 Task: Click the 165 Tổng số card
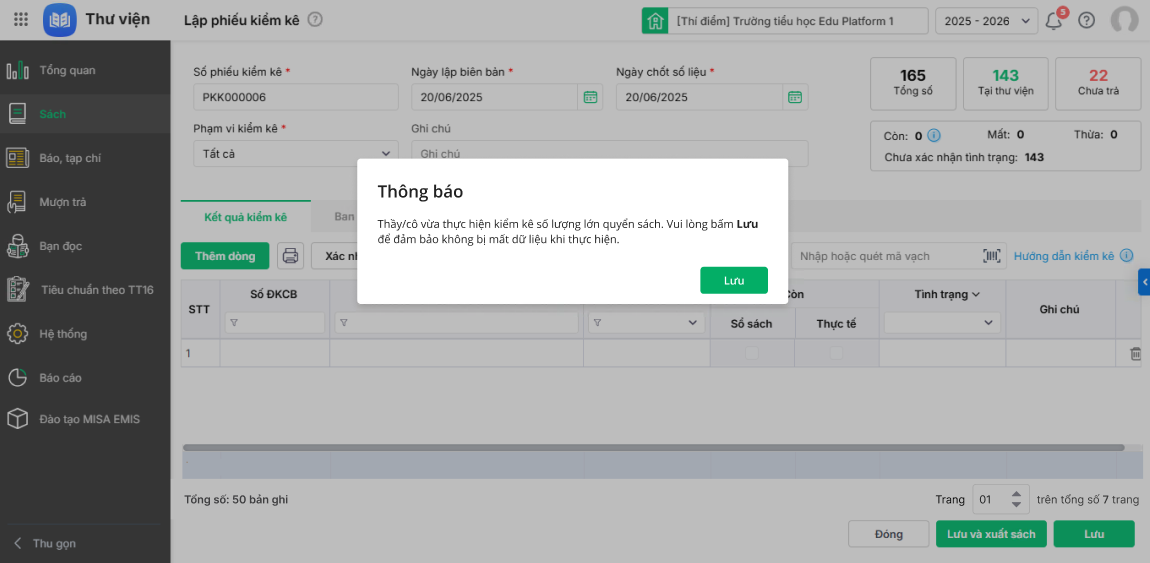913,83
